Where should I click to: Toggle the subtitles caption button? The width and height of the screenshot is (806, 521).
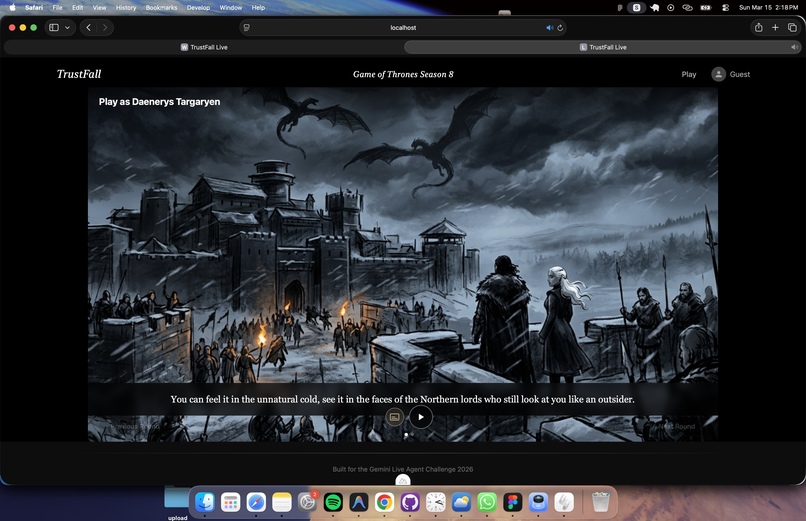coord(395,417)
